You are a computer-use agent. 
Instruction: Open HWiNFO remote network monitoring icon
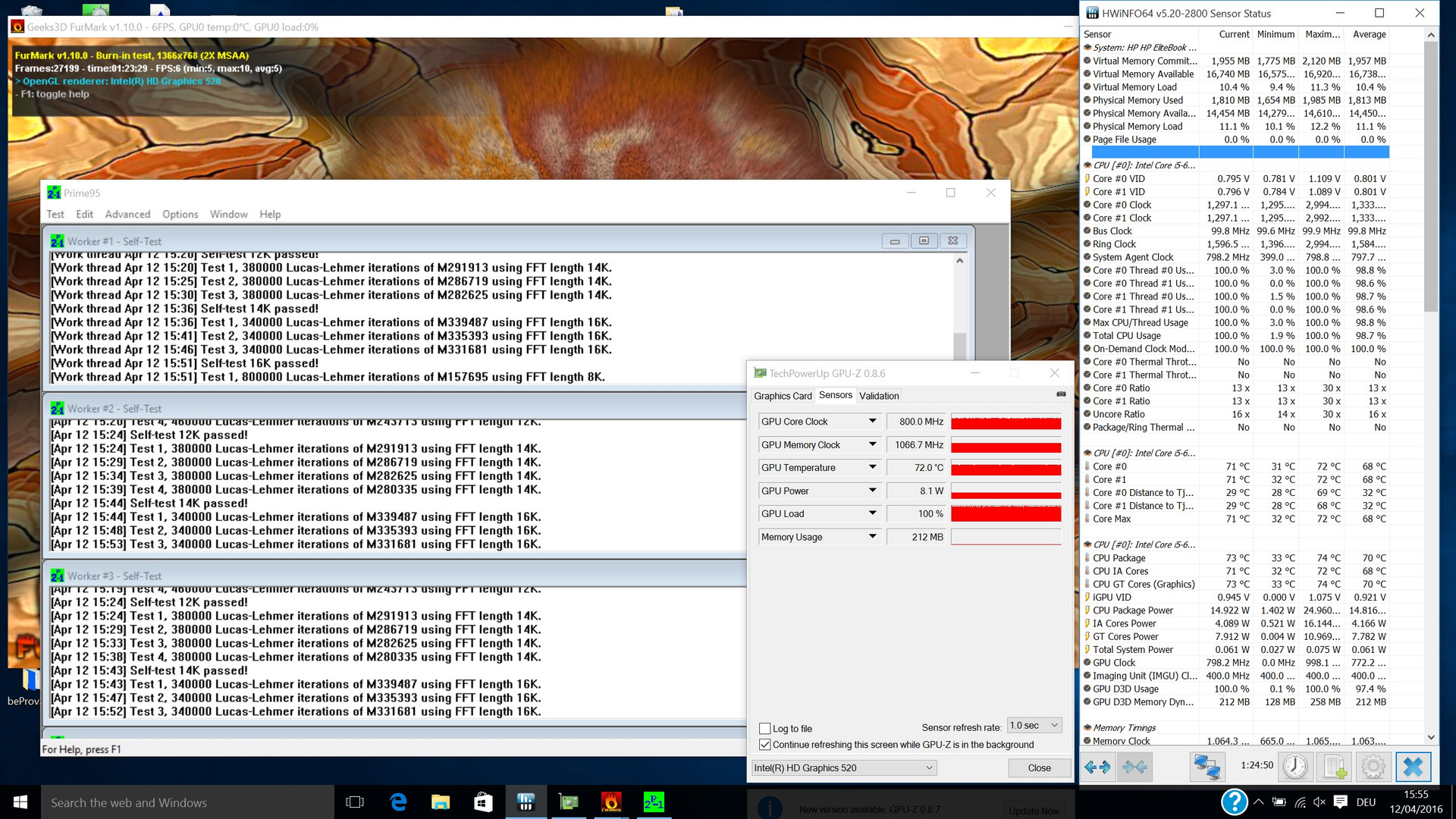coord(1206,767)
